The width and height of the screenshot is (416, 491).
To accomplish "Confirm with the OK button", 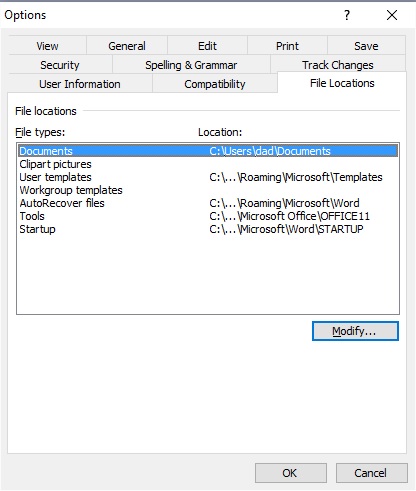I will (x=290, y=473).
